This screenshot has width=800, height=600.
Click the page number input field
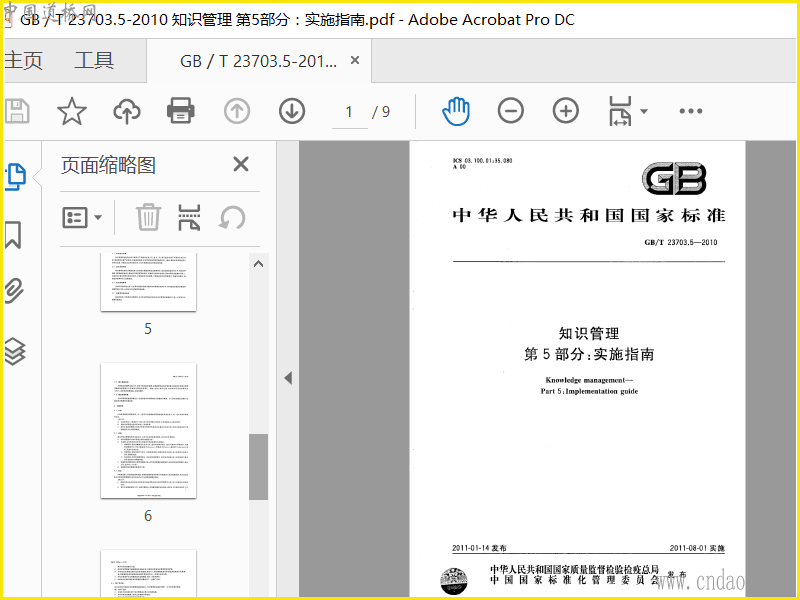pos(349,112)
